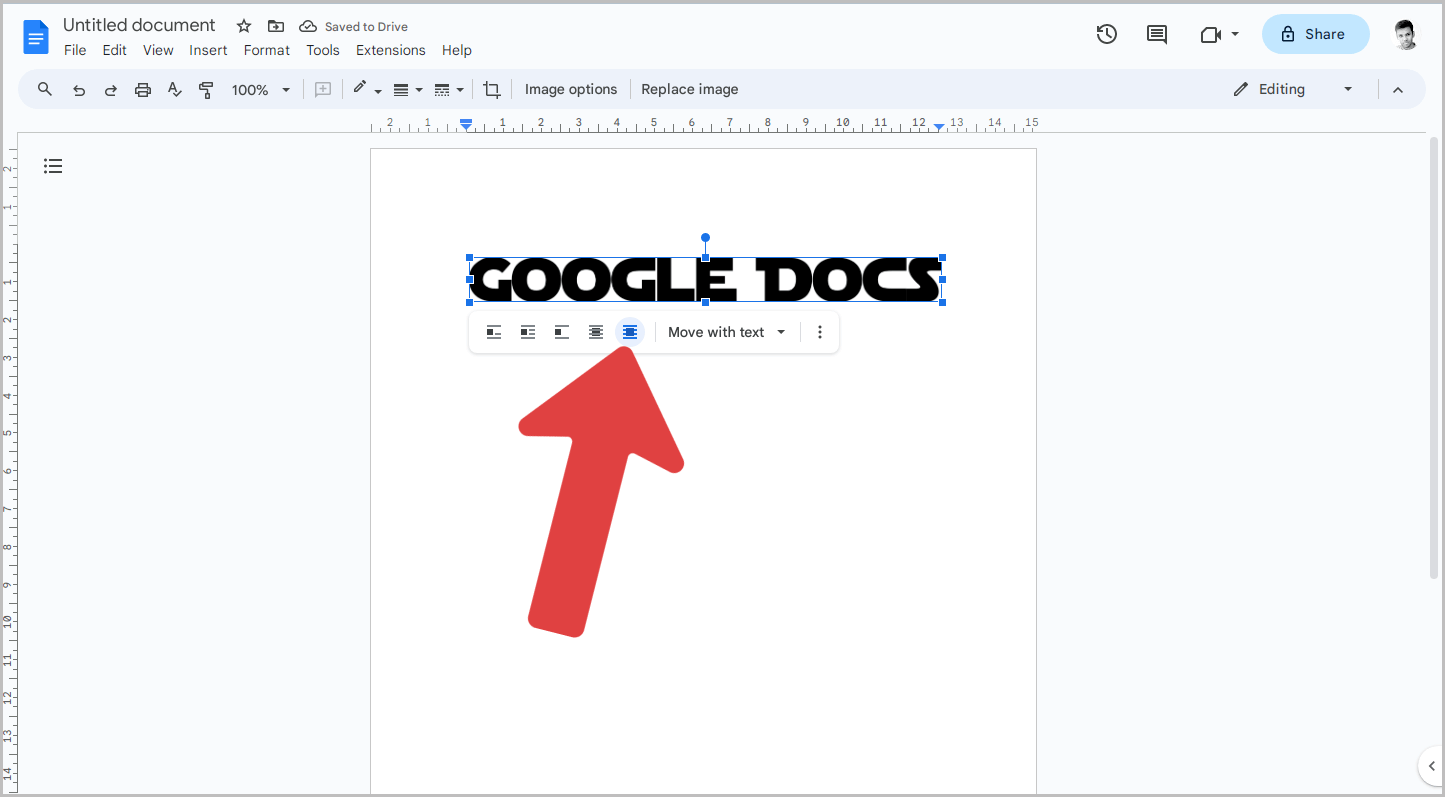Open comment history
The height and width of the screenshot is (797, 1445).
click(1157, 33)
